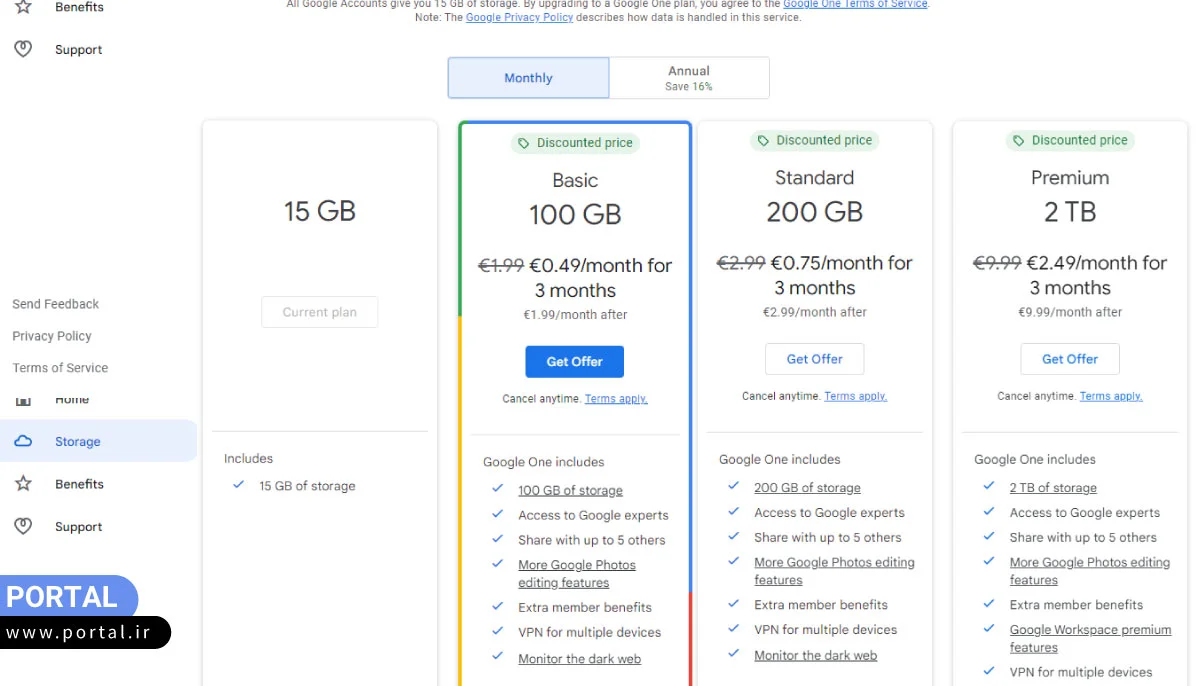Click the checkmark beside 15 GB of storage

point(238,485)
